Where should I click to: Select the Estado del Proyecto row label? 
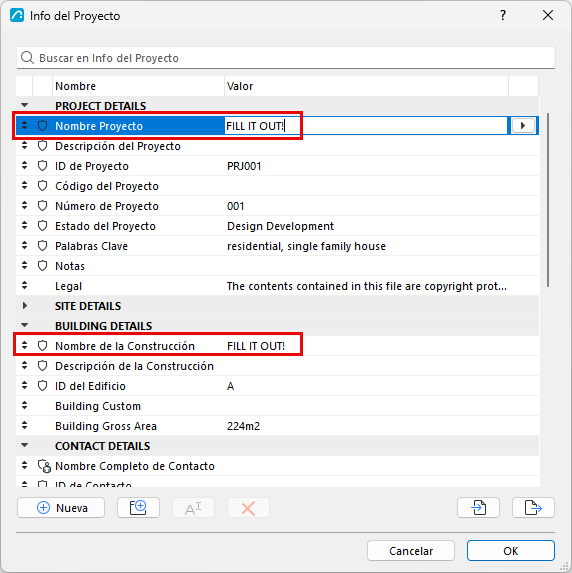point(105,226)
